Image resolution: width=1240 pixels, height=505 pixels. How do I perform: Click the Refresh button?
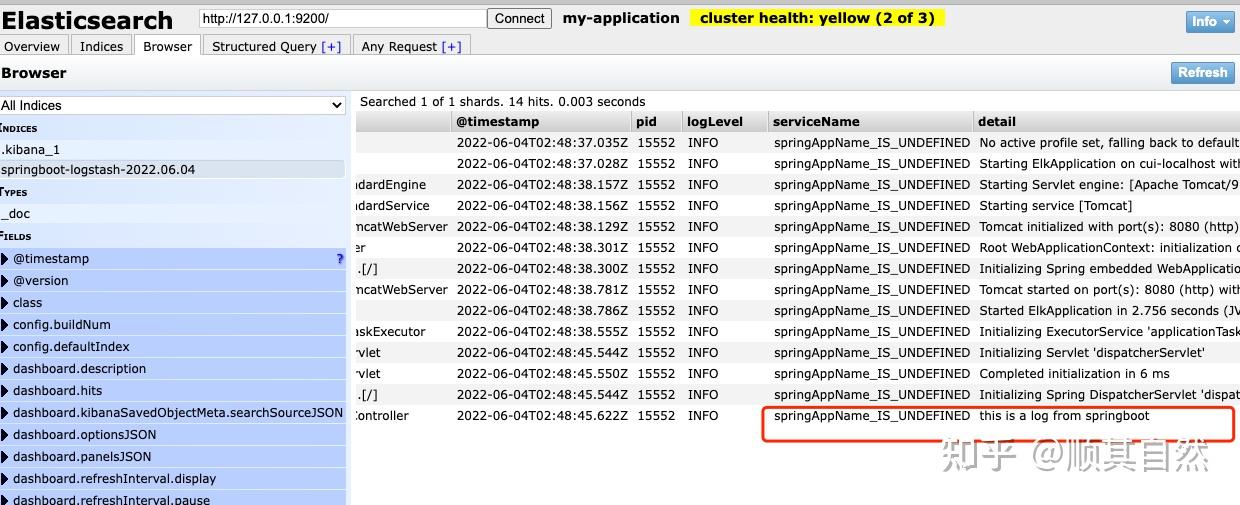[1202, 72]
